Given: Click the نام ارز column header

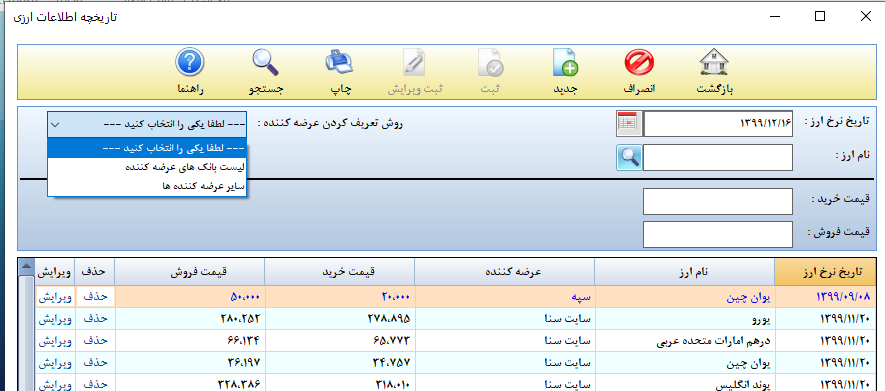Looking at the screenshot, I should 685,273.
